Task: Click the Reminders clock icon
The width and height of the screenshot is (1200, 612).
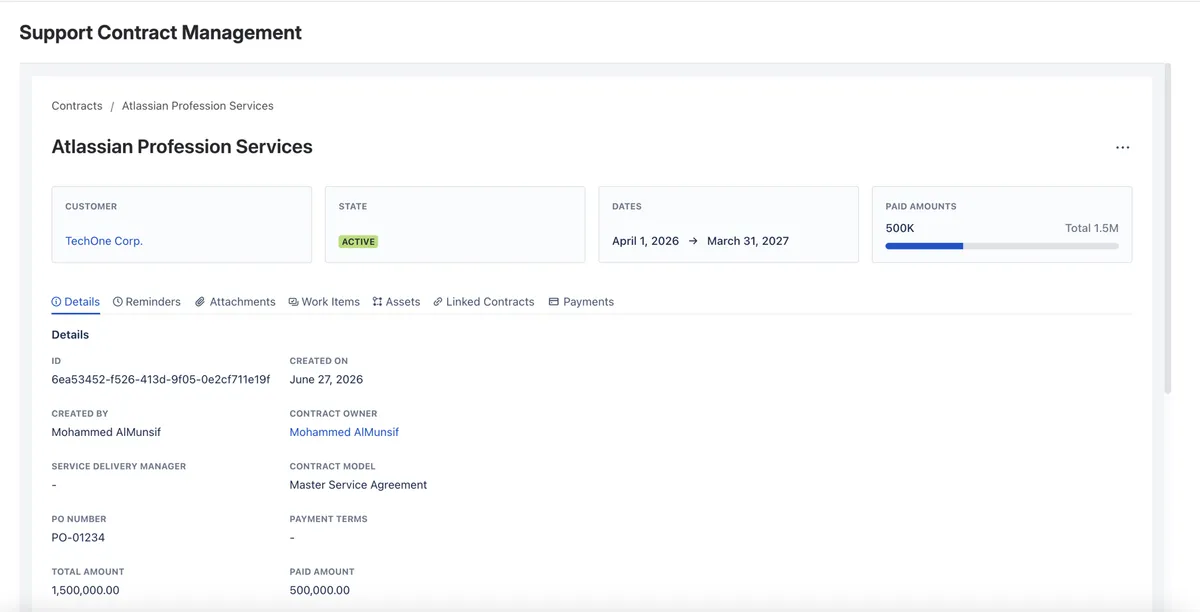Action: pos(118,302)
